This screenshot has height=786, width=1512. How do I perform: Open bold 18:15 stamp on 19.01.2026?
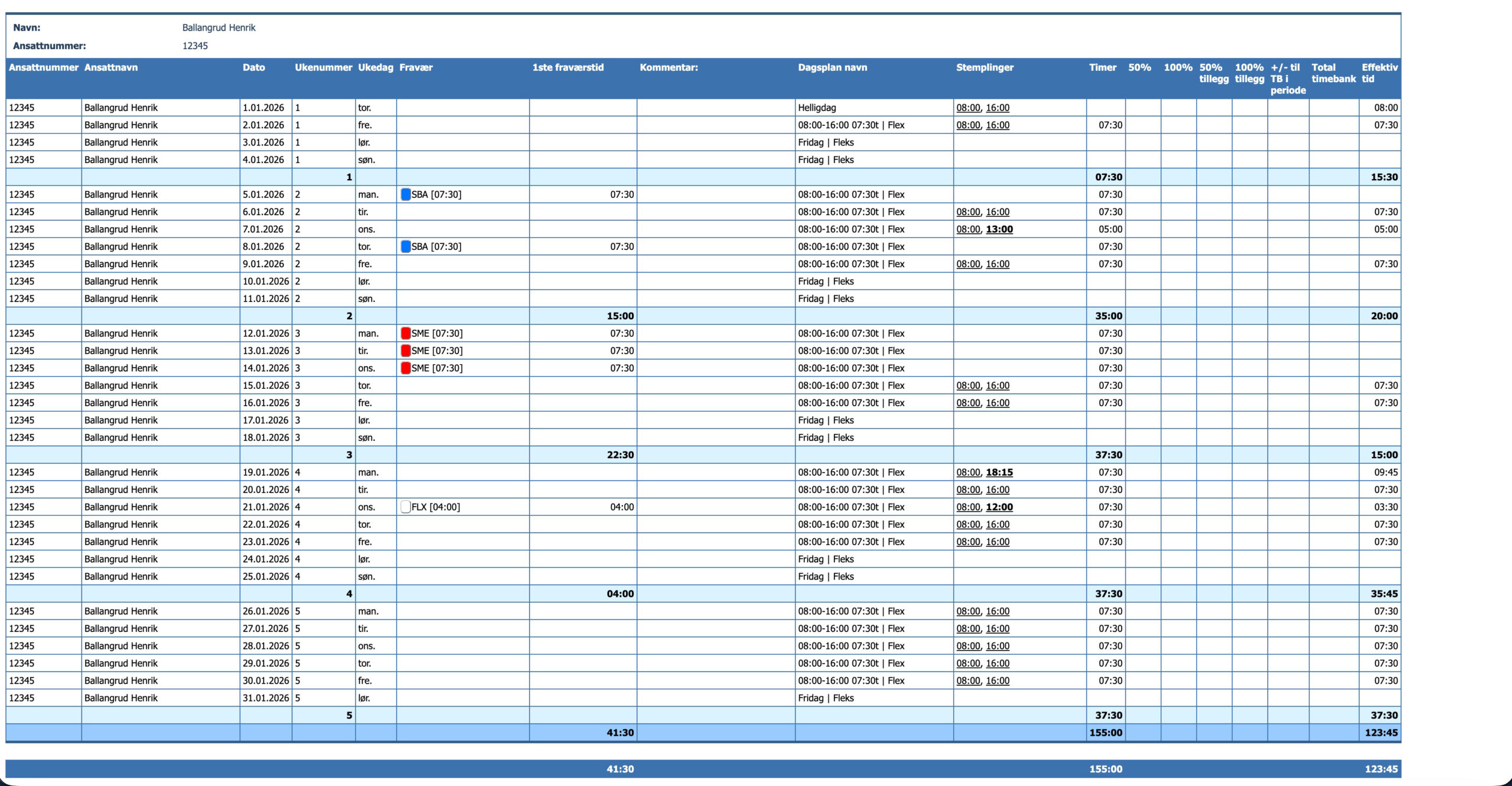(999, 472)
